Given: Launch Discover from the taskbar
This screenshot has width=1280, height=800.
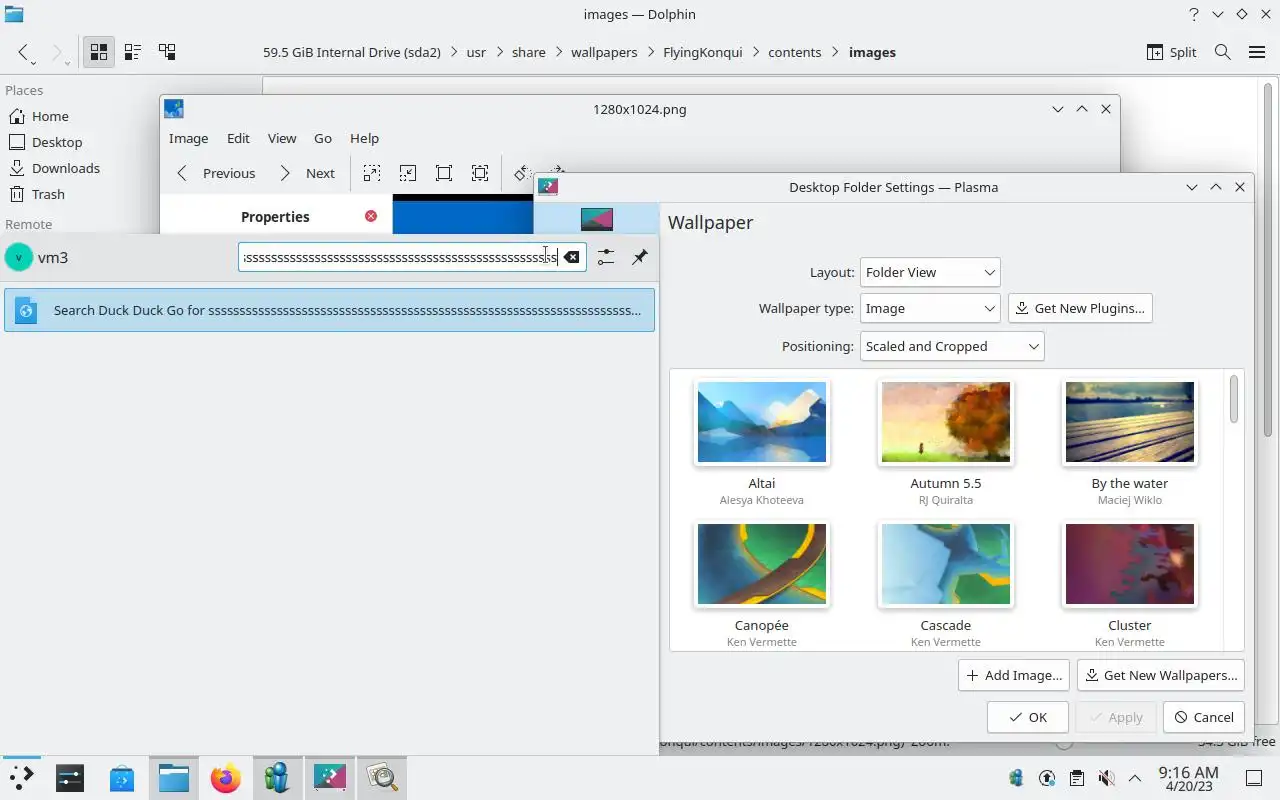Looking at the screenshot, I should 122,777.
